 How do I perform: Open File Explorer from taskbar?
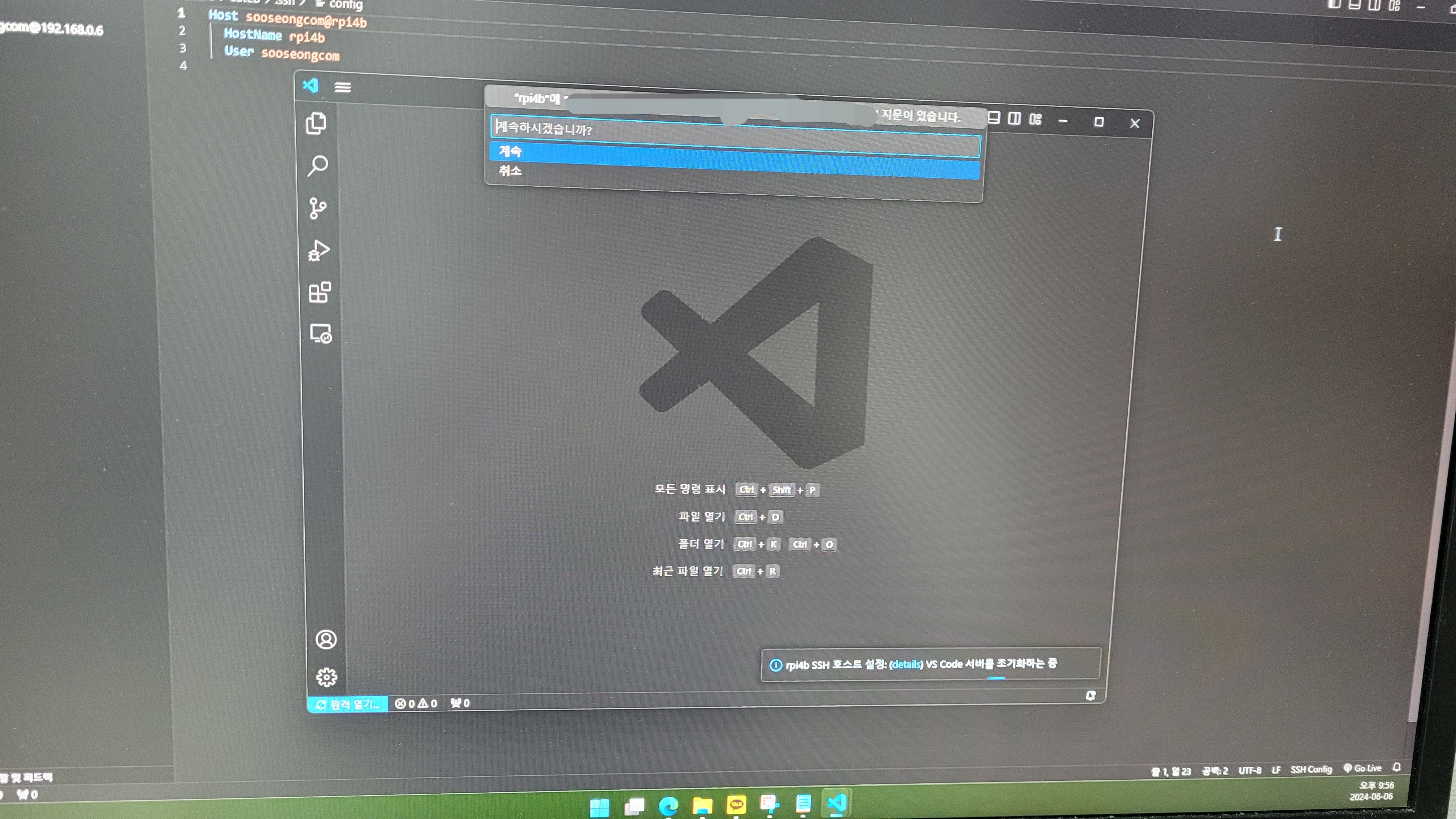tap(702, 805)
